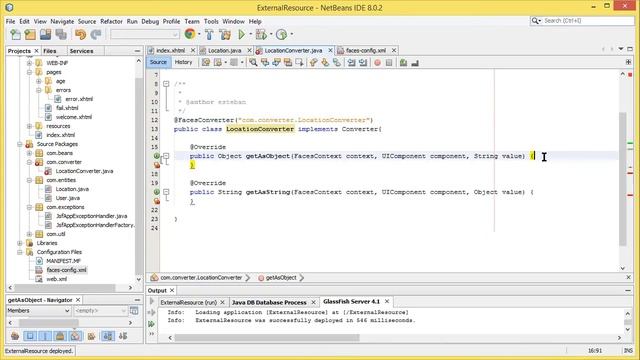Expand the com.beans package node

click(29, 153)
